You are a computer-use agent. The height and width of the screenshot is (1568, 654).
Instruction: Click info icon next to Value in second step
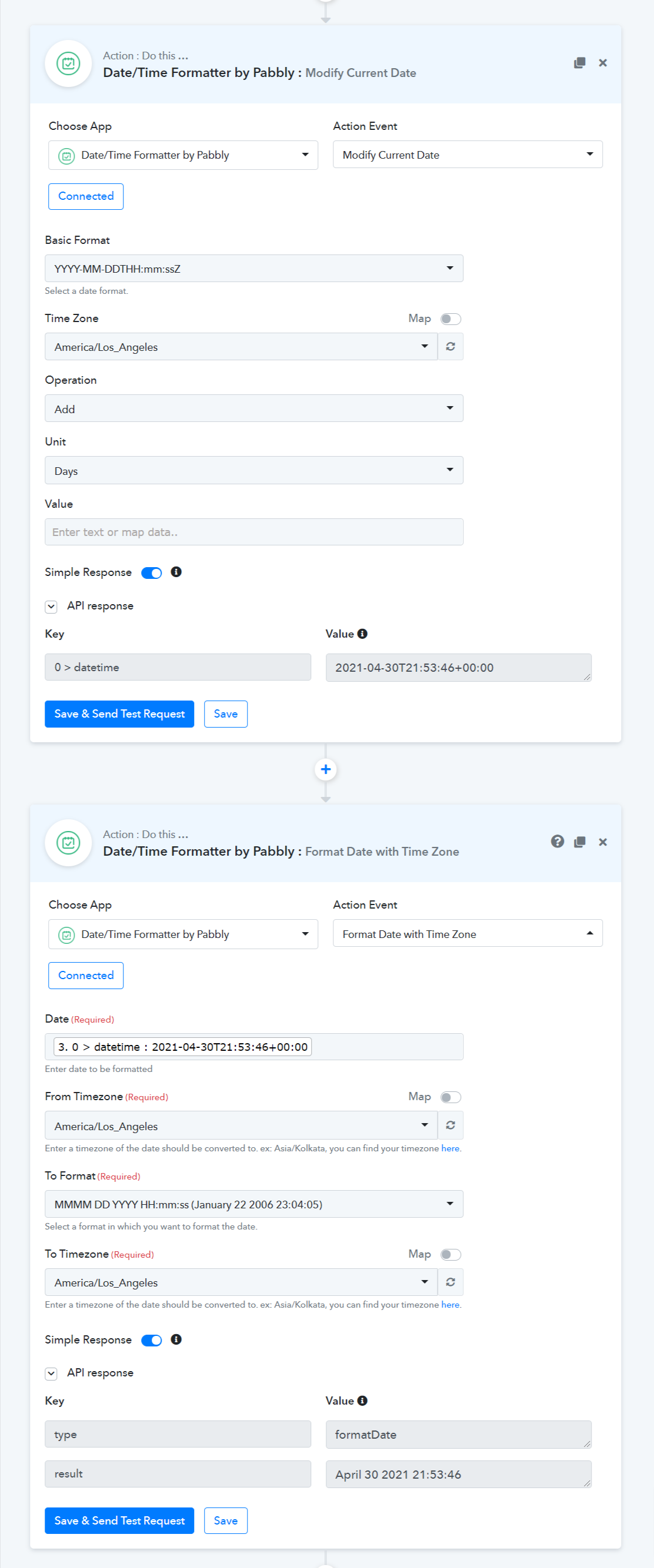[x=362, y=1401]
